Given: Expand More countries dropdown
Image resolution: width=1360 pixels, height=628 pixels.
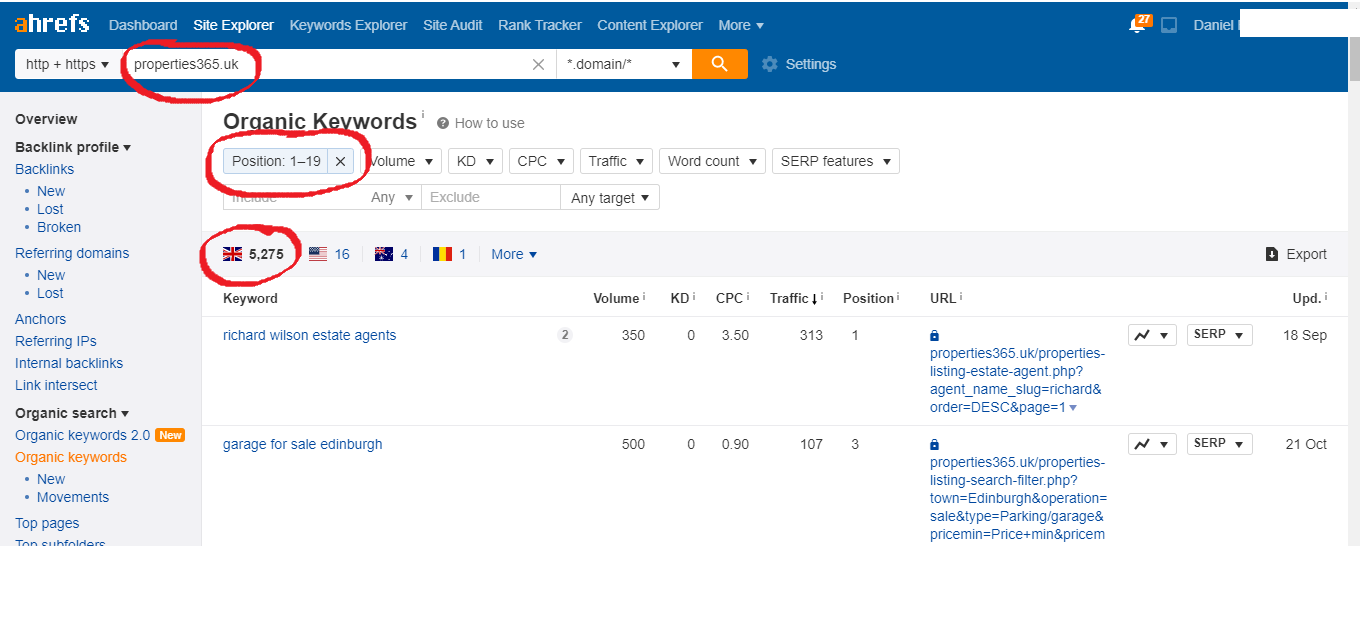Looking at the screenshot, I should point(514,254).
